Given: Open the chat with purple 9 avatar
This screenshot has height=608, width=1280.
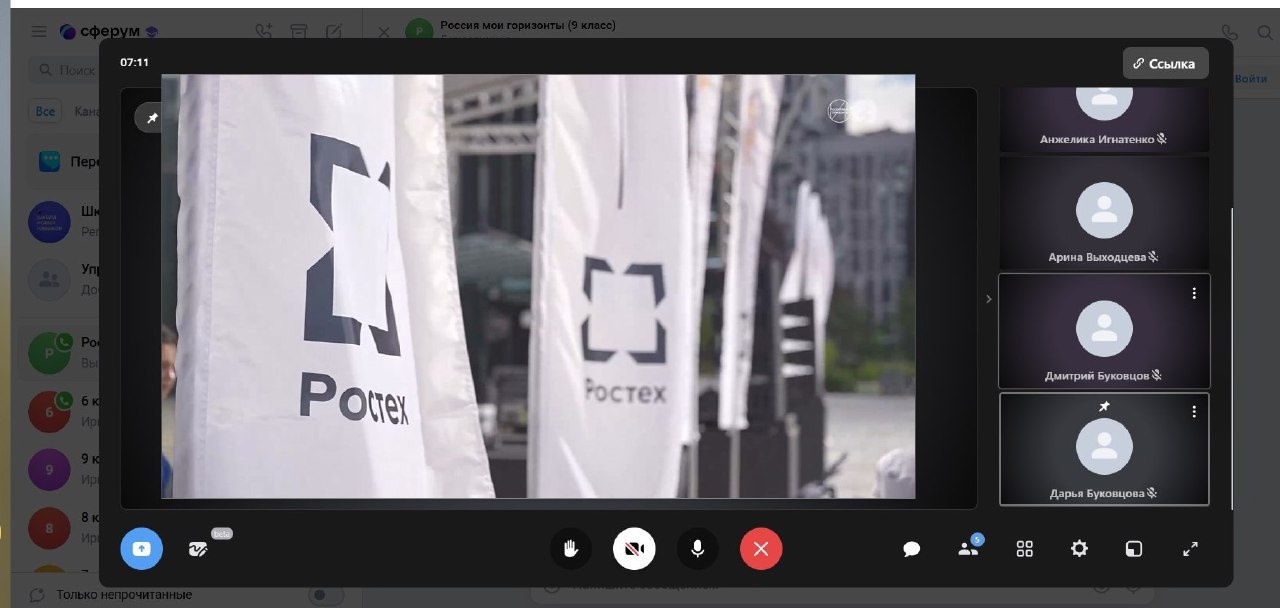Looking at the screenshot, I should tap(50, 469).
